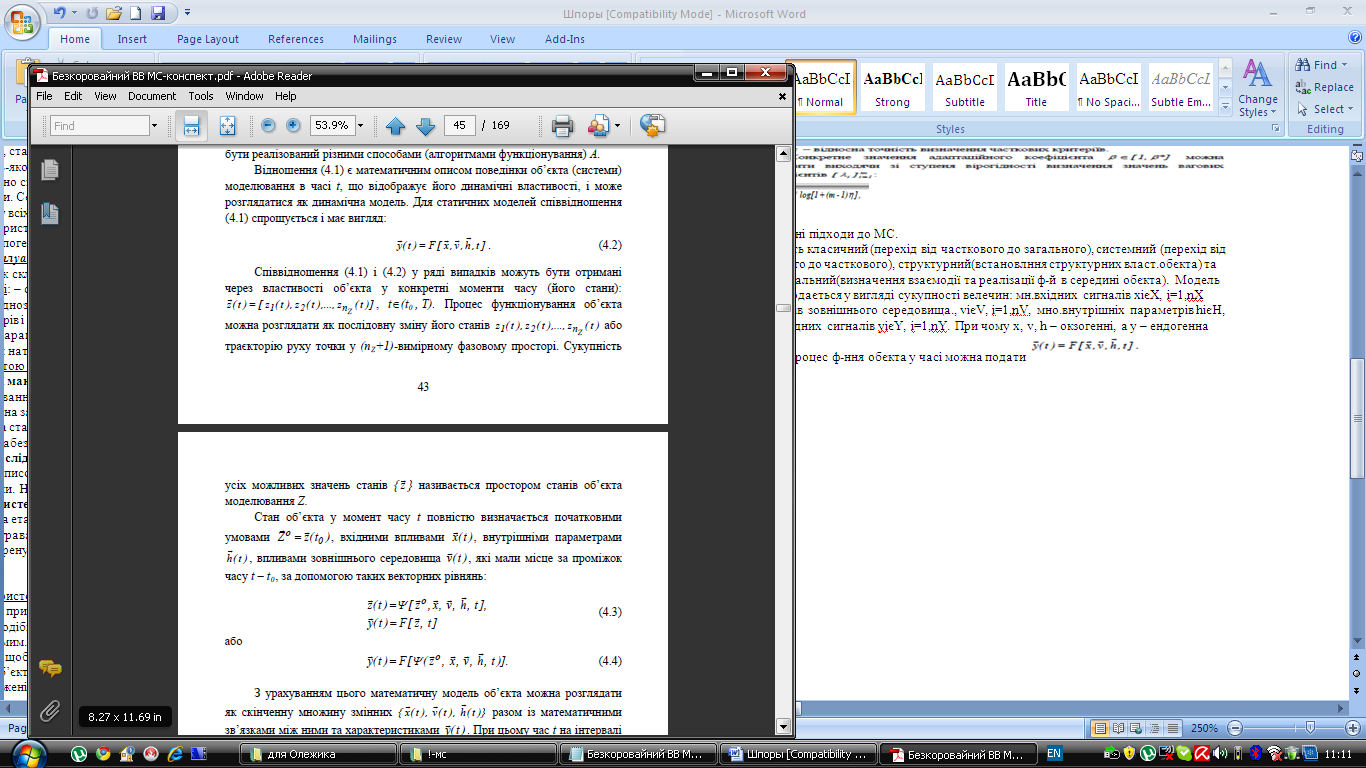
Task: Open Word Help question mark icon
Action: pos(1353,39)
